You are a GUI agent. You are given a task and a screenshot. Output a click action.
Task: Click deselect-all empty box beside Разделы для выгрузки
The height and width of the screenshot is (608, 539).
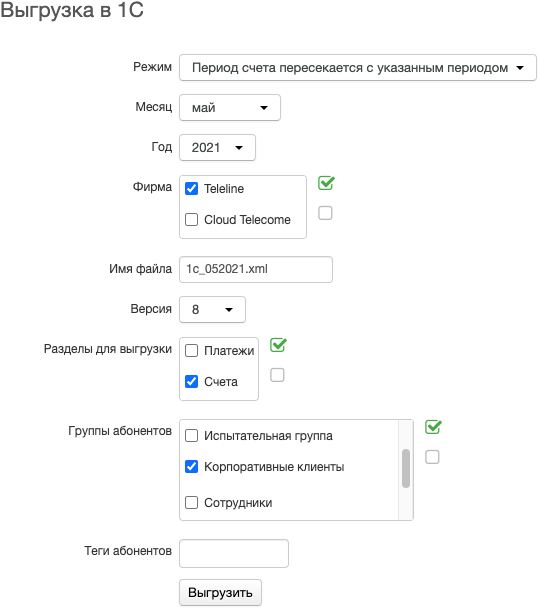coord(277,375)
